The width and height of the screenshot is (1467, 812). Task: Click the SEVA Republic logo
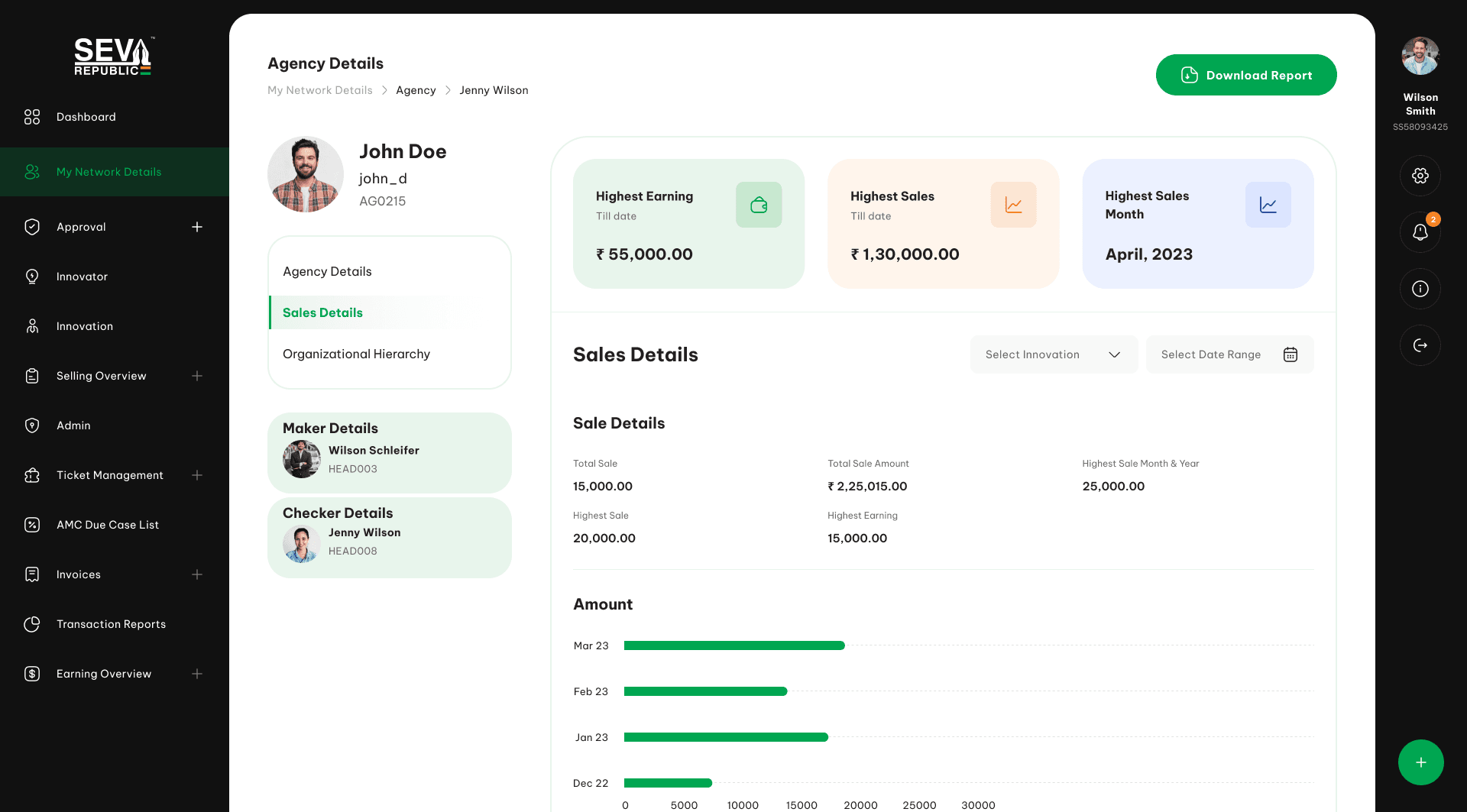pos(113,56)
